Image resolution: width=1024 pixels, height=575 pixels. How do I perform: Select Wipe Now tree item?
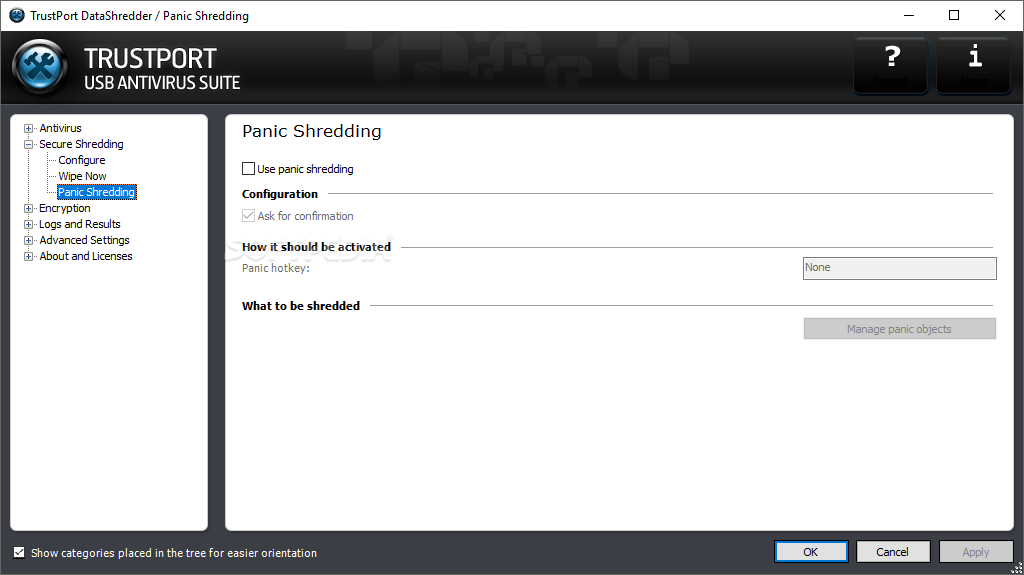coord(82,176)
